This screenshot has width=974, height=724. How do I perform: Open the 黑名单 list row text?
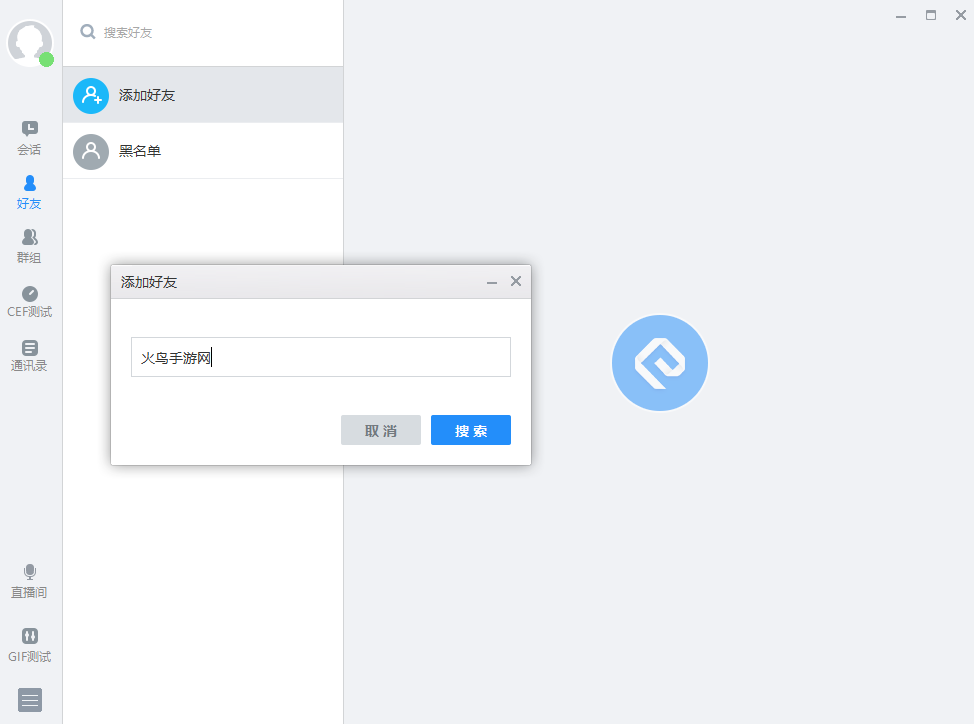click(x=140, y=151)
